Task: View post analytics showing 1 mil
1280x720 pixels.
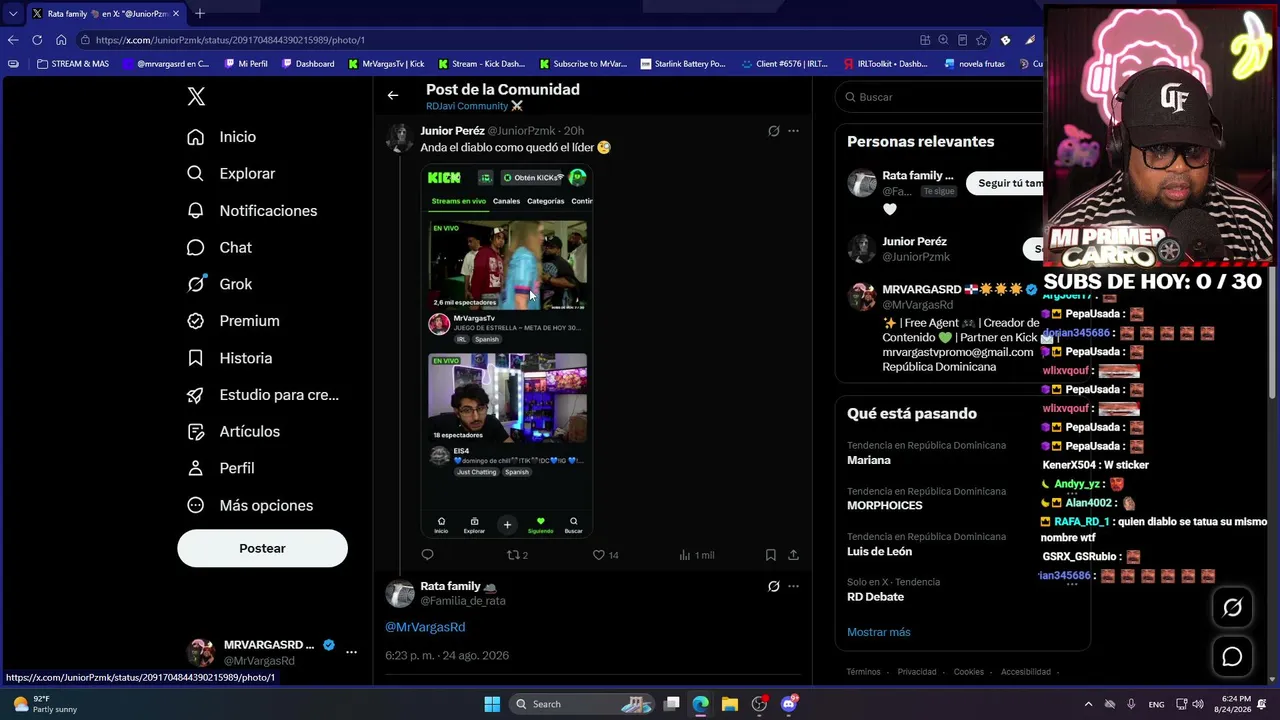Action: [696, 555]
